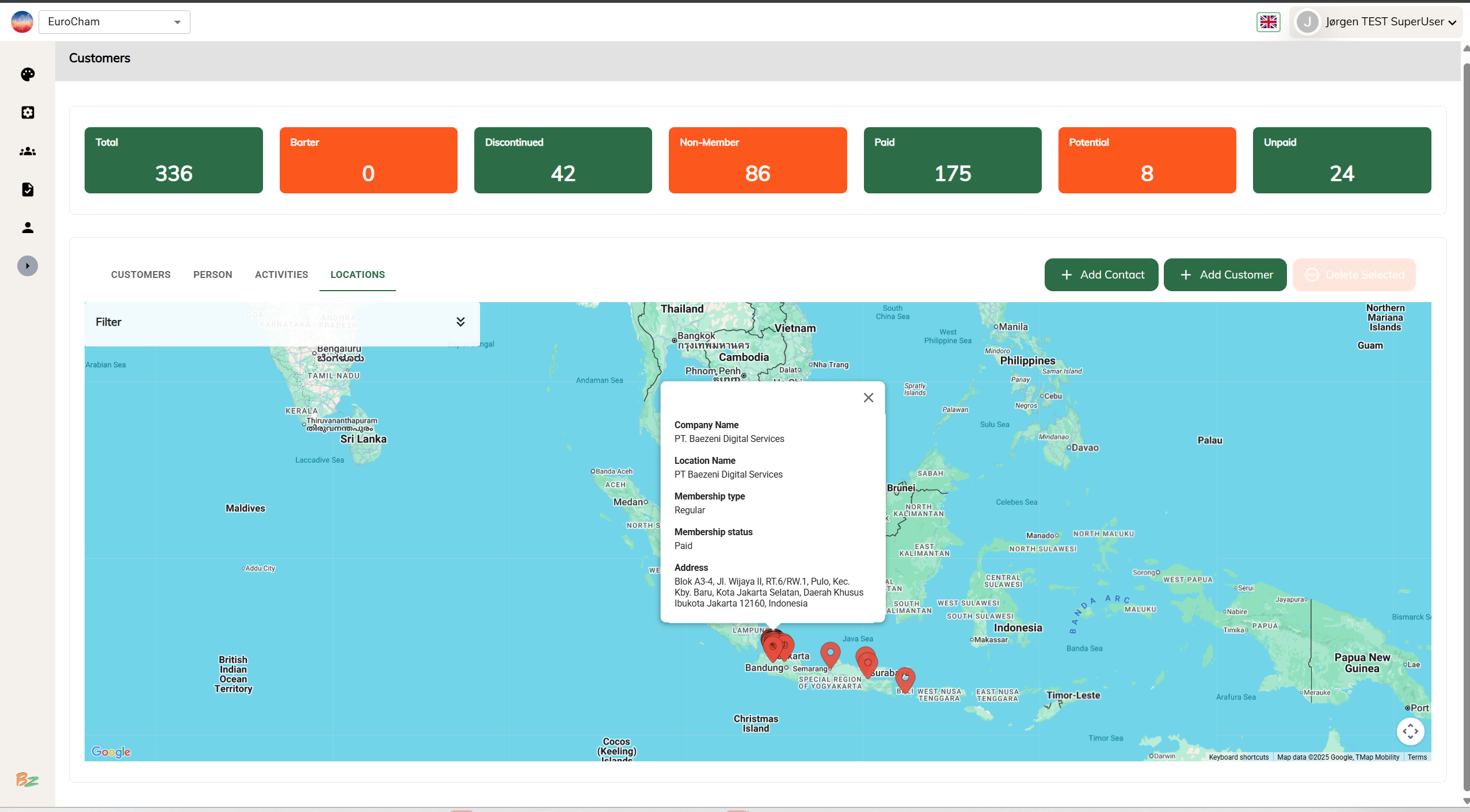The height and width of the screenshot is (812, 1470).
Task: Expand the sidebar with the arrow button
Action: pyautogui.click(x=28, y=266)
